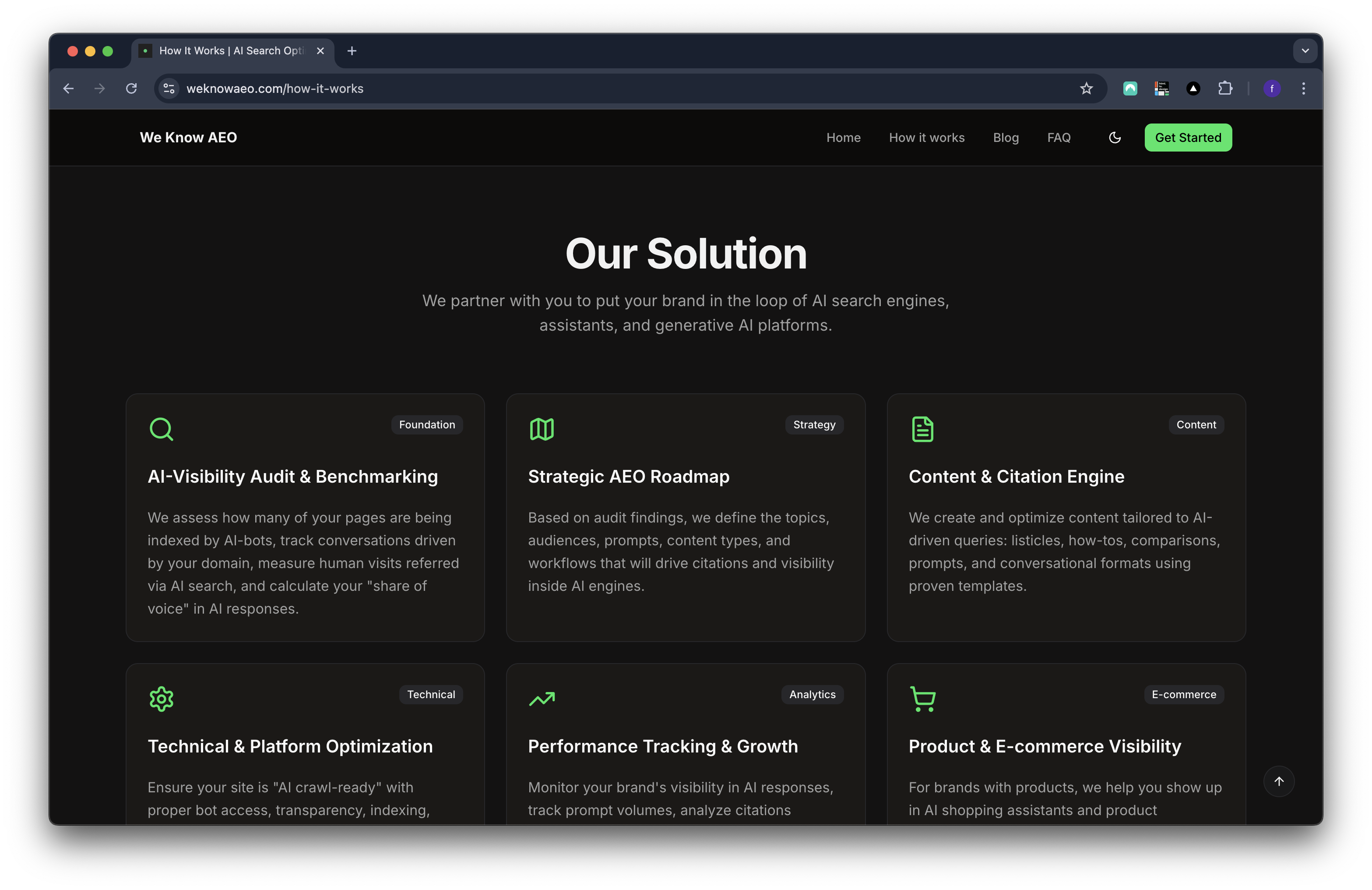The height and width of the screenshot is (890, 1372).
Task: Click the We Know AEO logo link
Action: [188, 137]
